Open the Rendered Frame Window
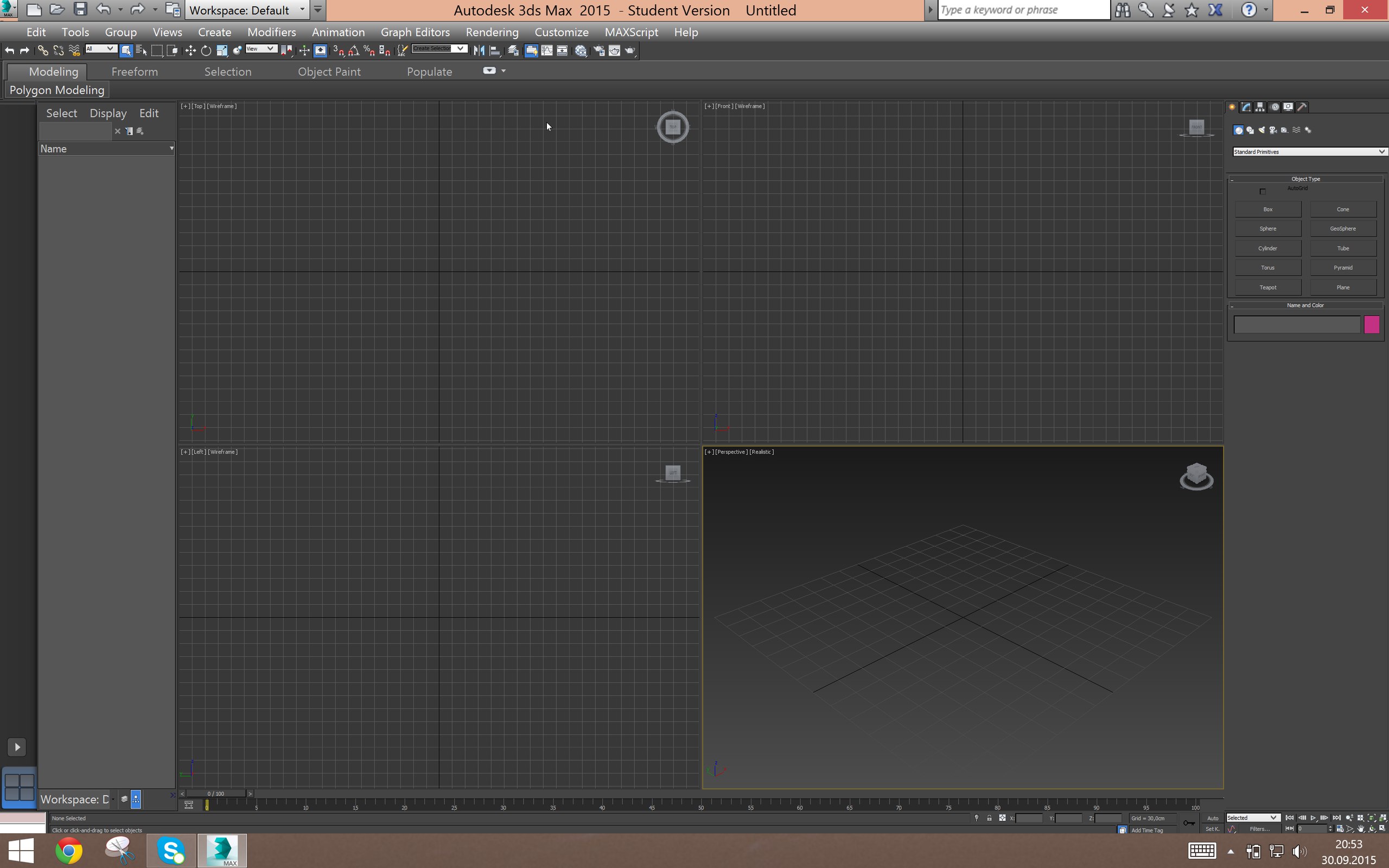 (x=614, y=50)
